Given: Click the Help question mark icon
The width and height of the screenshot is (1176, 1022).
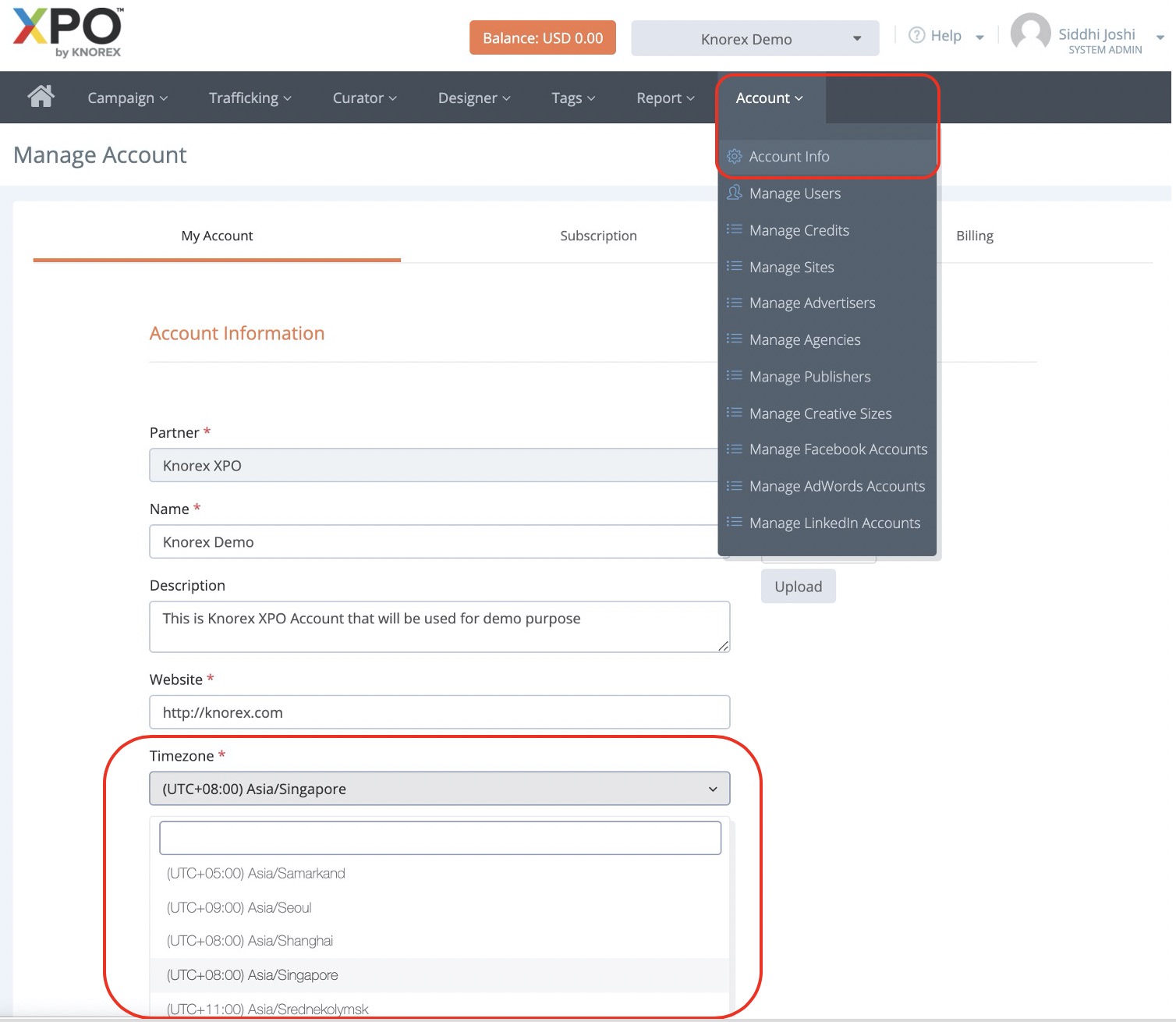Looking at the screenshot, I should point(917,35).
